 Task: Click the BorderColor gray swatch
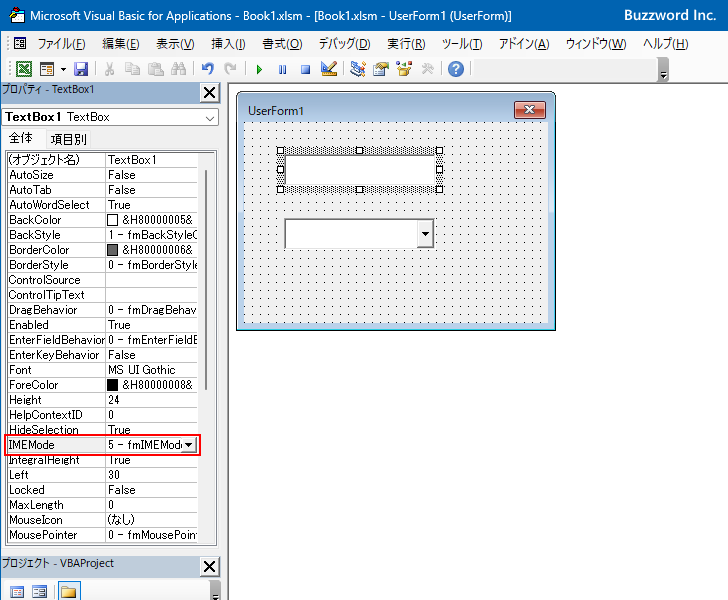pos(112,250)
